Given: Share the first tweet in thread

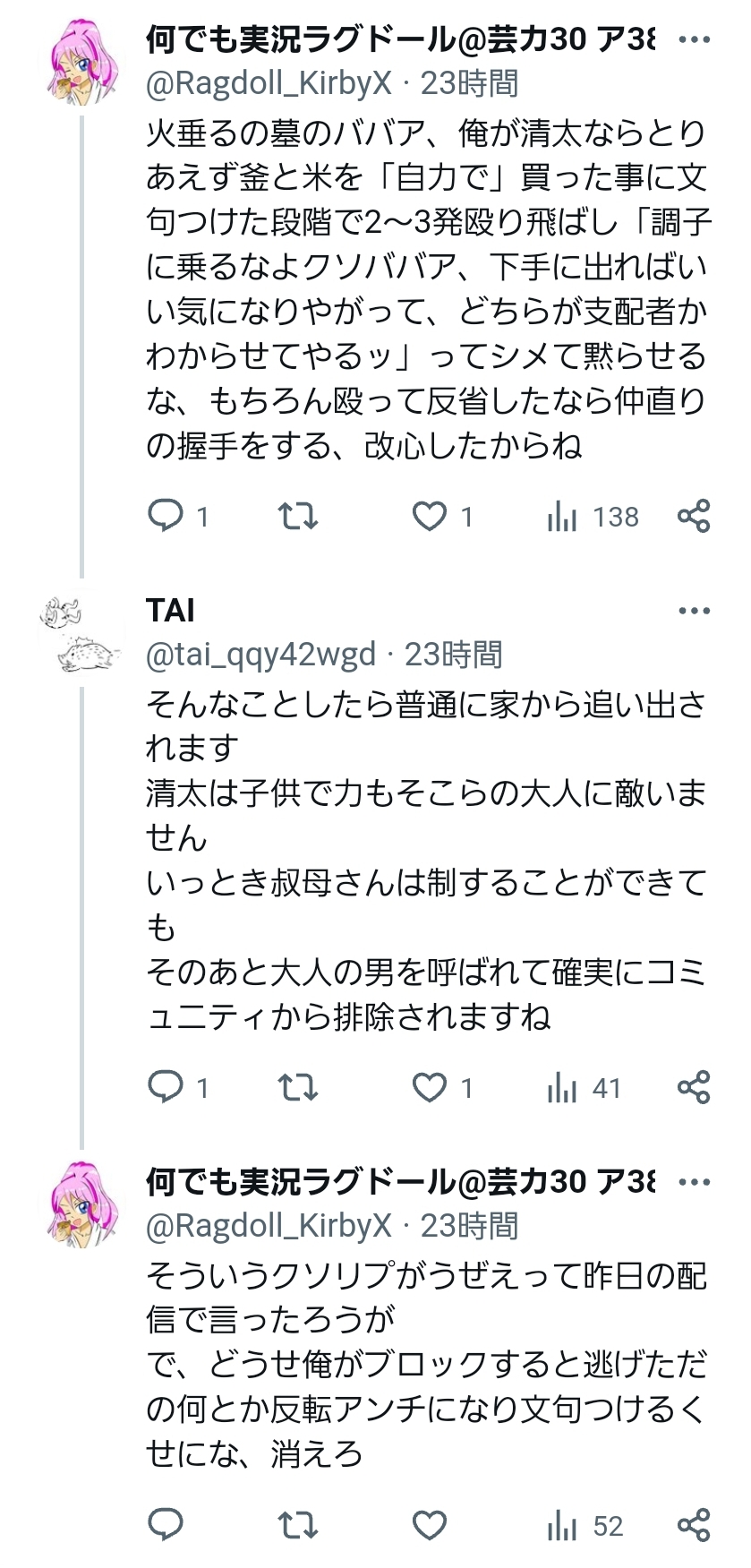Looking at the screenshot, I should pyautogui.click(x=694, y=516).
